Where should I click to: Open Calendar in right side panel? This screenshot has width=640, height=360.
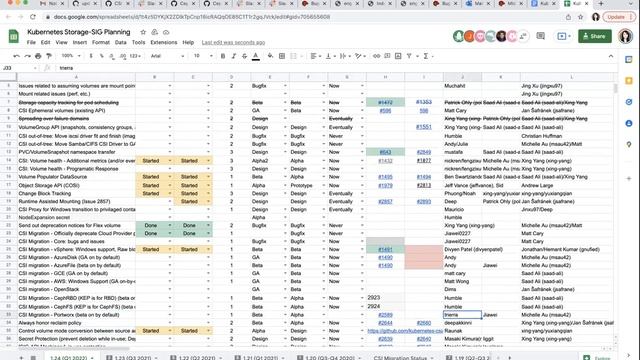(629, 60)
